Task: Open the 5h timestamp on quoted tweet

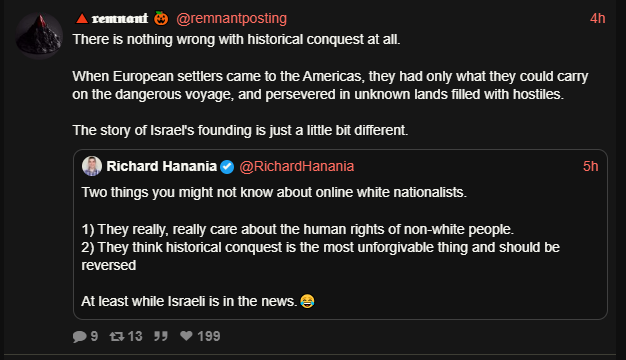Action: [x=590, y=166]
